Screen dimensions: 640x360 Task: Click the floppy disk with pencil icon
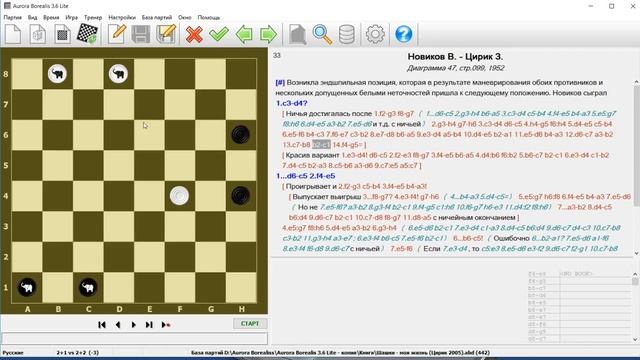click(x=166, y=34)
